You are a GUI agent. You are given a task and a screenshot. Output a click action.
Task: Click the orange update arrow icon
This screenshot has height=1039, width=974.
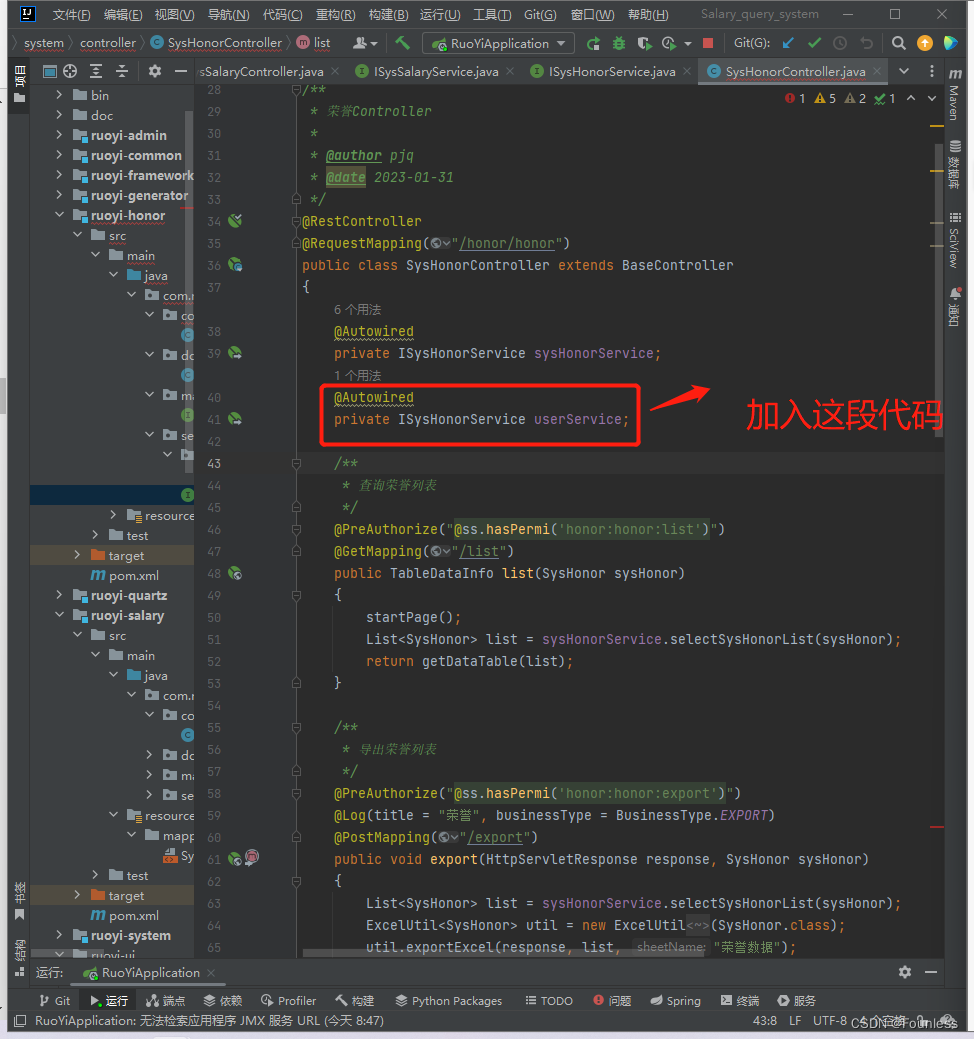pos(924,43)
